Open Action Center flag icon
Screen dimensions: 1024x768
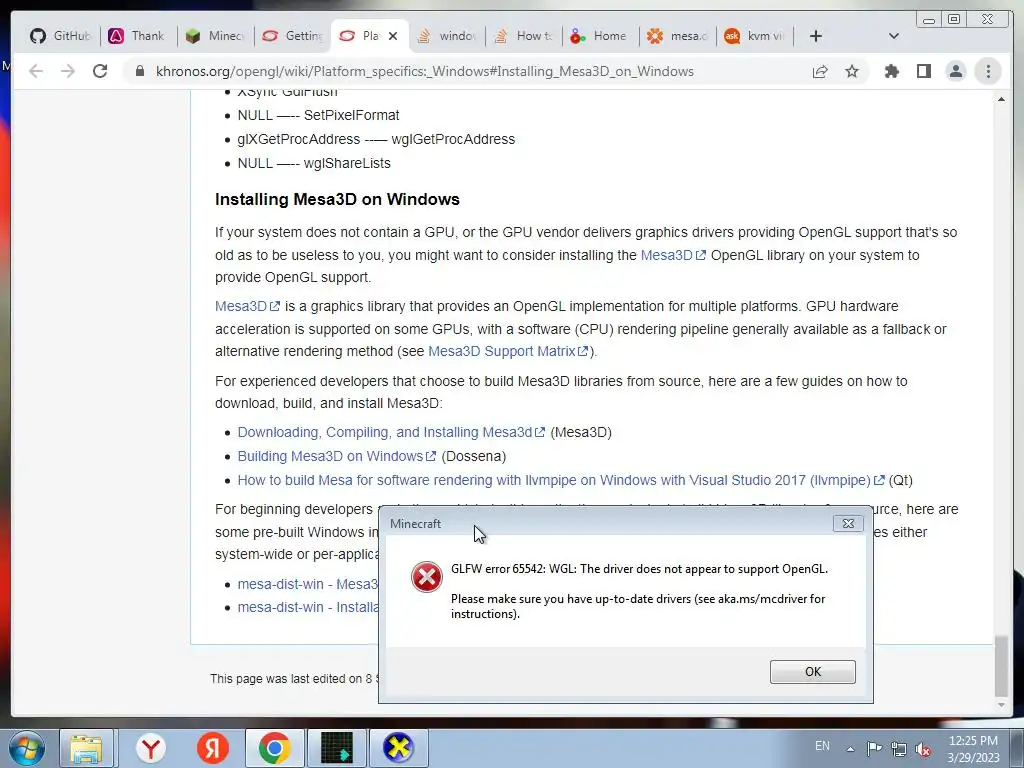coord(874,748)
